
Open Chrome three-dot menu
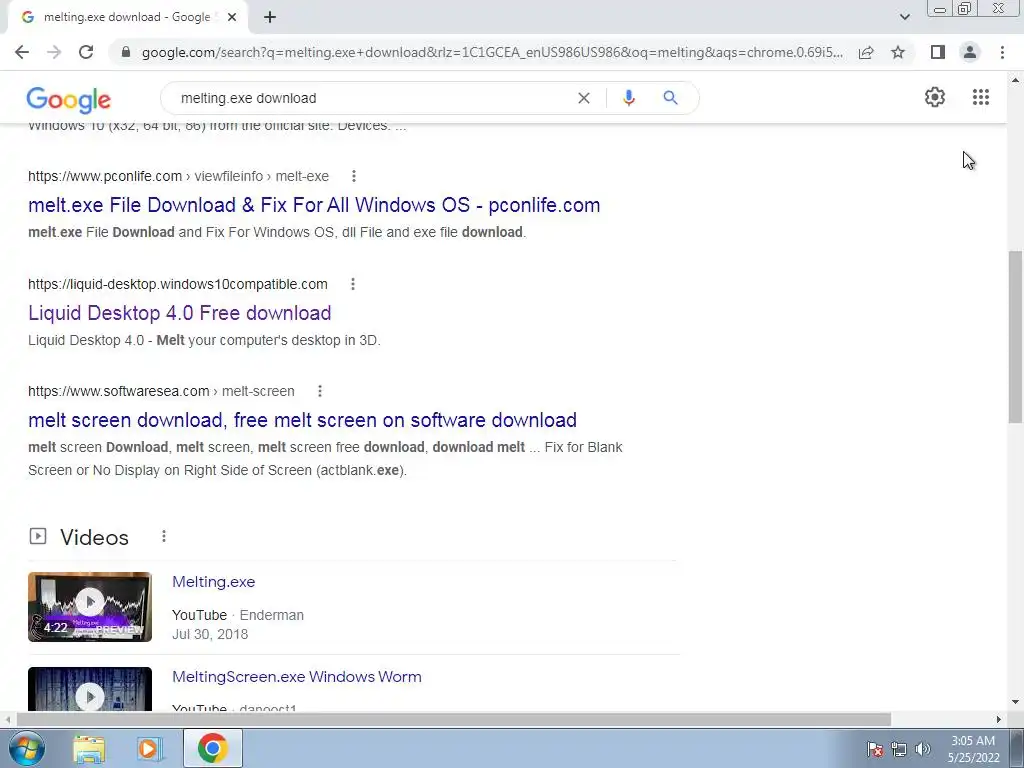tap(1002, 52)
